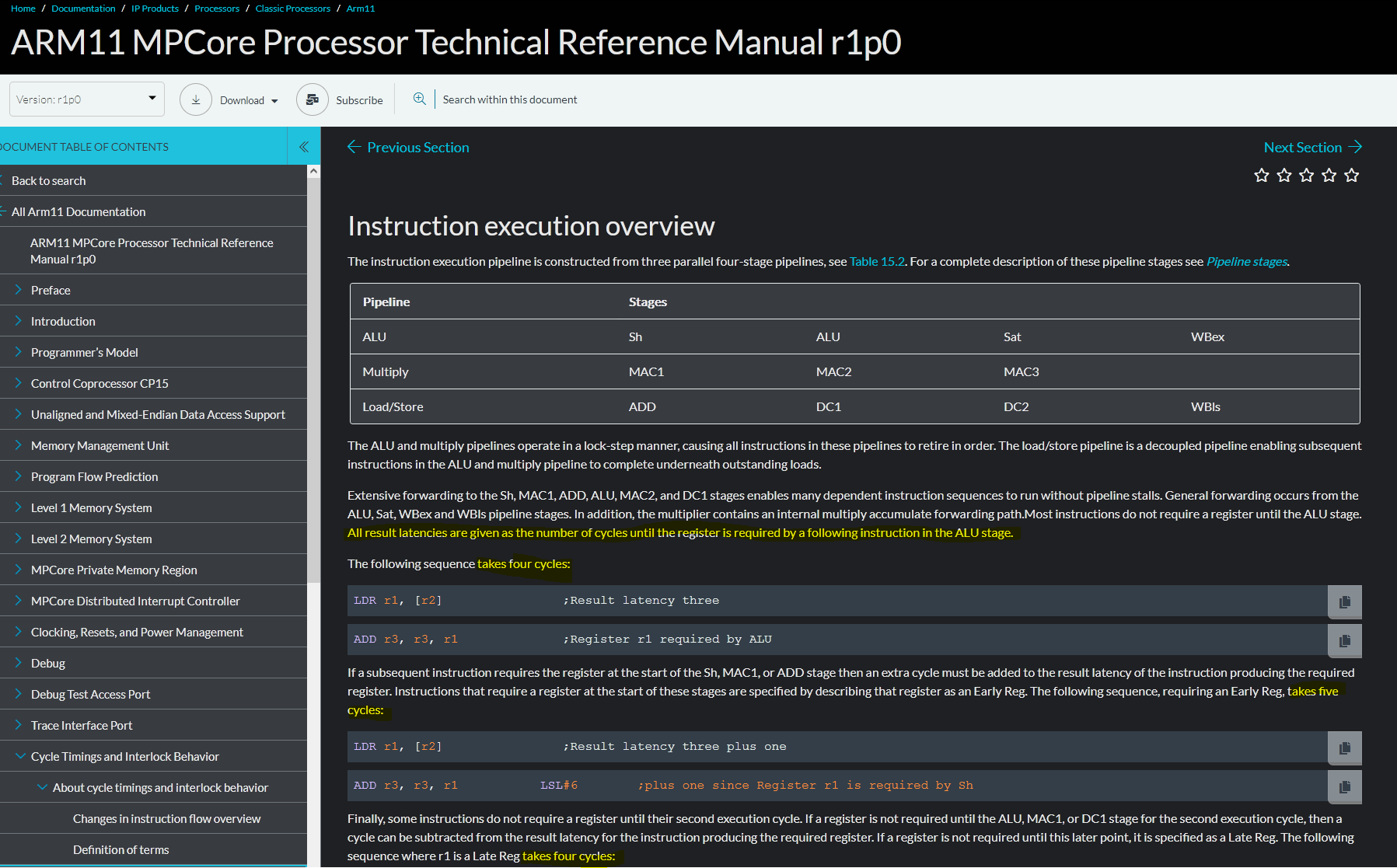Image resolution: width=1397 pixels, height=868 pixels.
Task: Open MPCore Distributed Interrupt Controller
Action: (135, 601)
